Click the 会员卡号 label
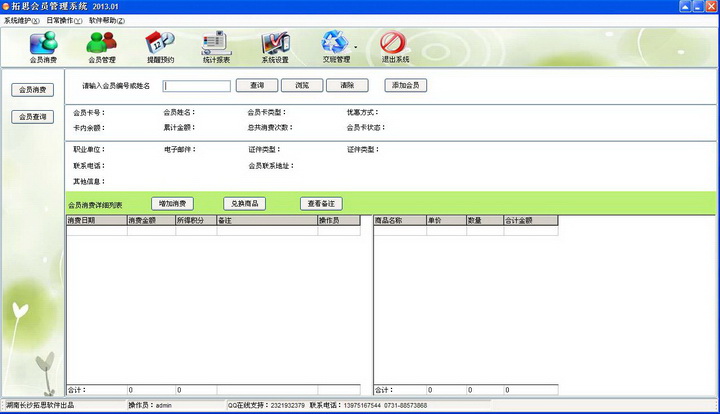Screen dimensions: 720x414 point(89,113)
